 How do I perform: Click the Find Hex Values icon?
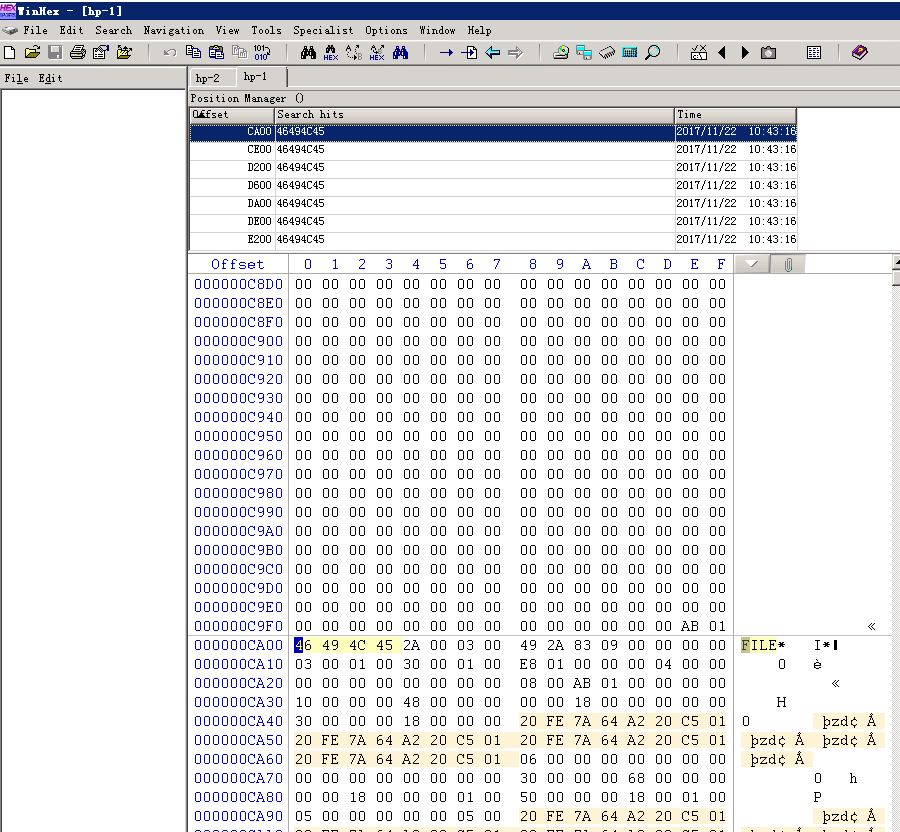coord(331,53)
